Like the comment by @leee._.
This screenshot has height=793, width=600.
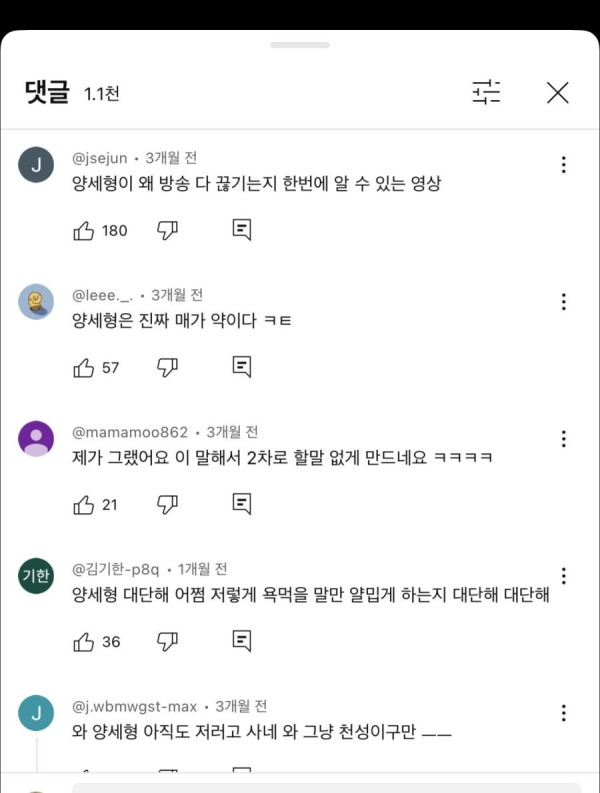(x=84, y=367)
